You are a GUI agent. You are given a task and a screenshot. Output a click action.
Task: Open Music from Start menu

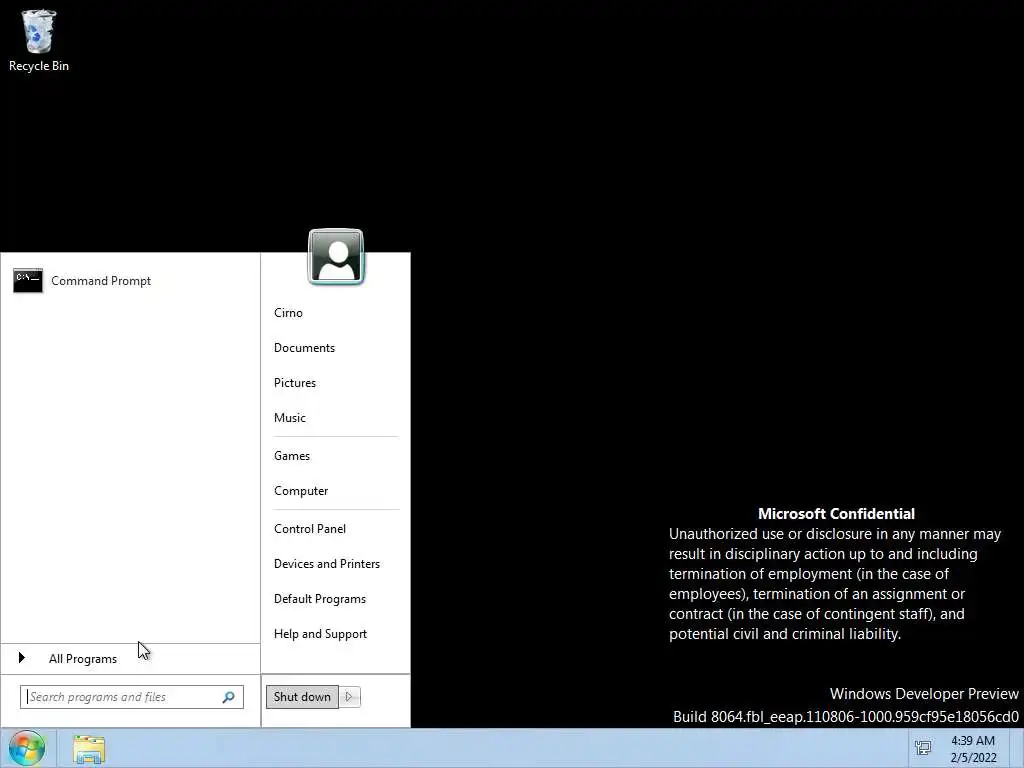(x=289, y=418)
